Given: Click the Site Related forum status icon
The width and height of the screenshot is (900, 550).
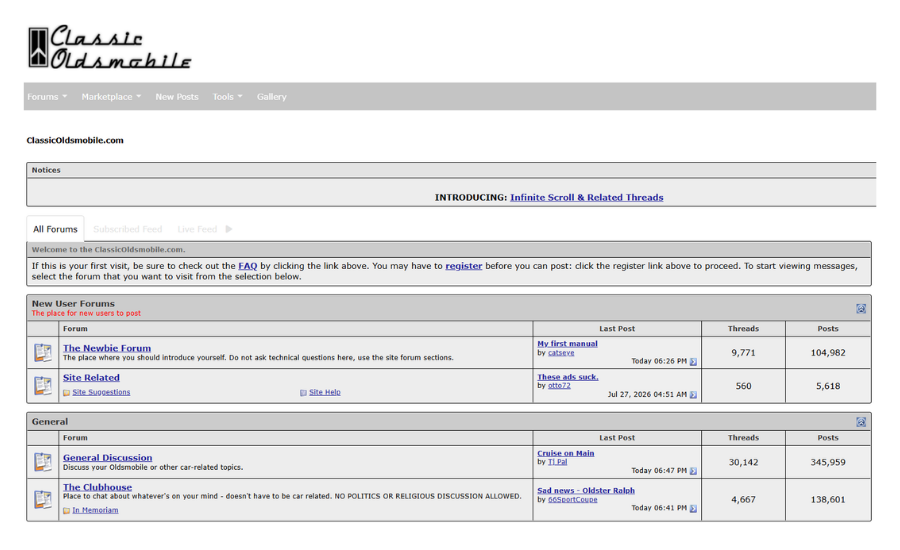Looking at the screenshot, I should [x=43, y=386].
